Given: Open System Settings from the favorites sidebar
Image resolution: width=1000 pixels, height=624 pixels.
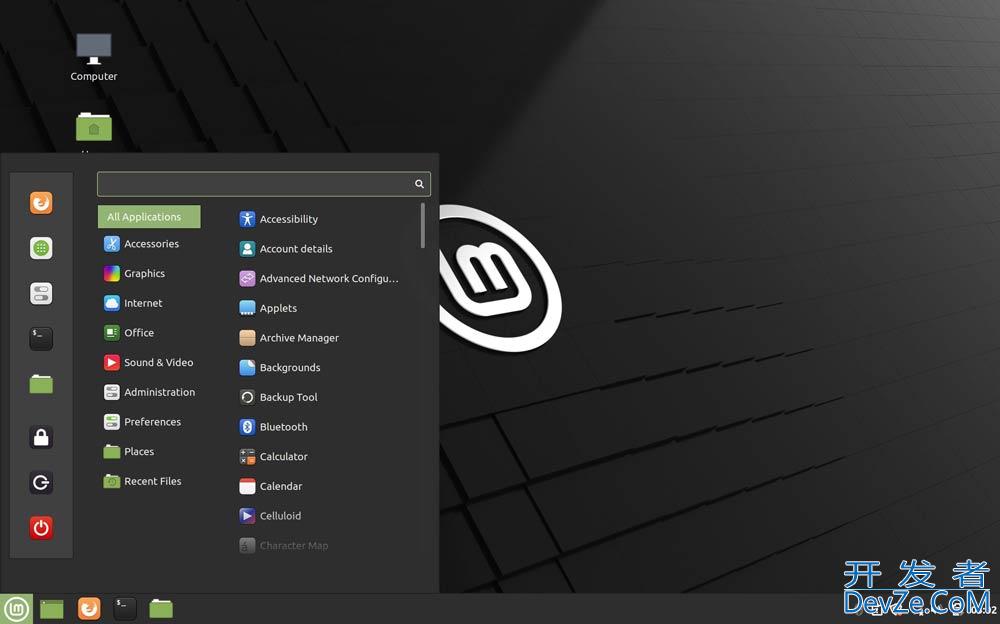Looking at the screenshot, I should (41, 293).
